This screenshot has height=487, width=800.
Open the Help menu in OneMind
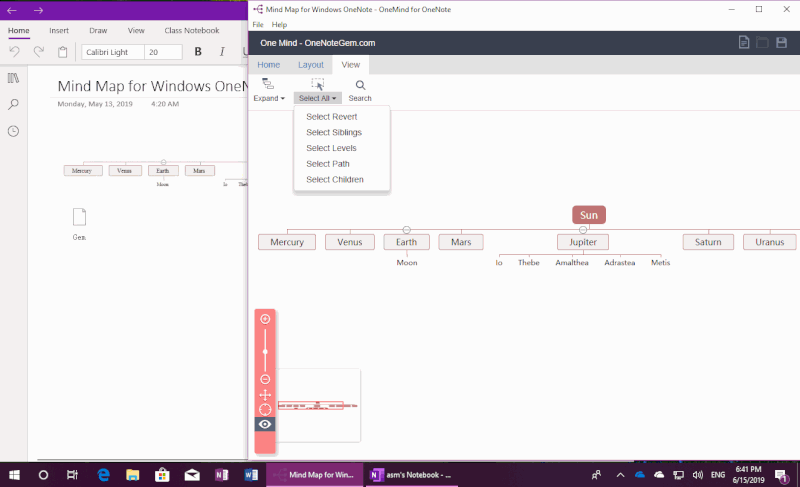[279, 24]
